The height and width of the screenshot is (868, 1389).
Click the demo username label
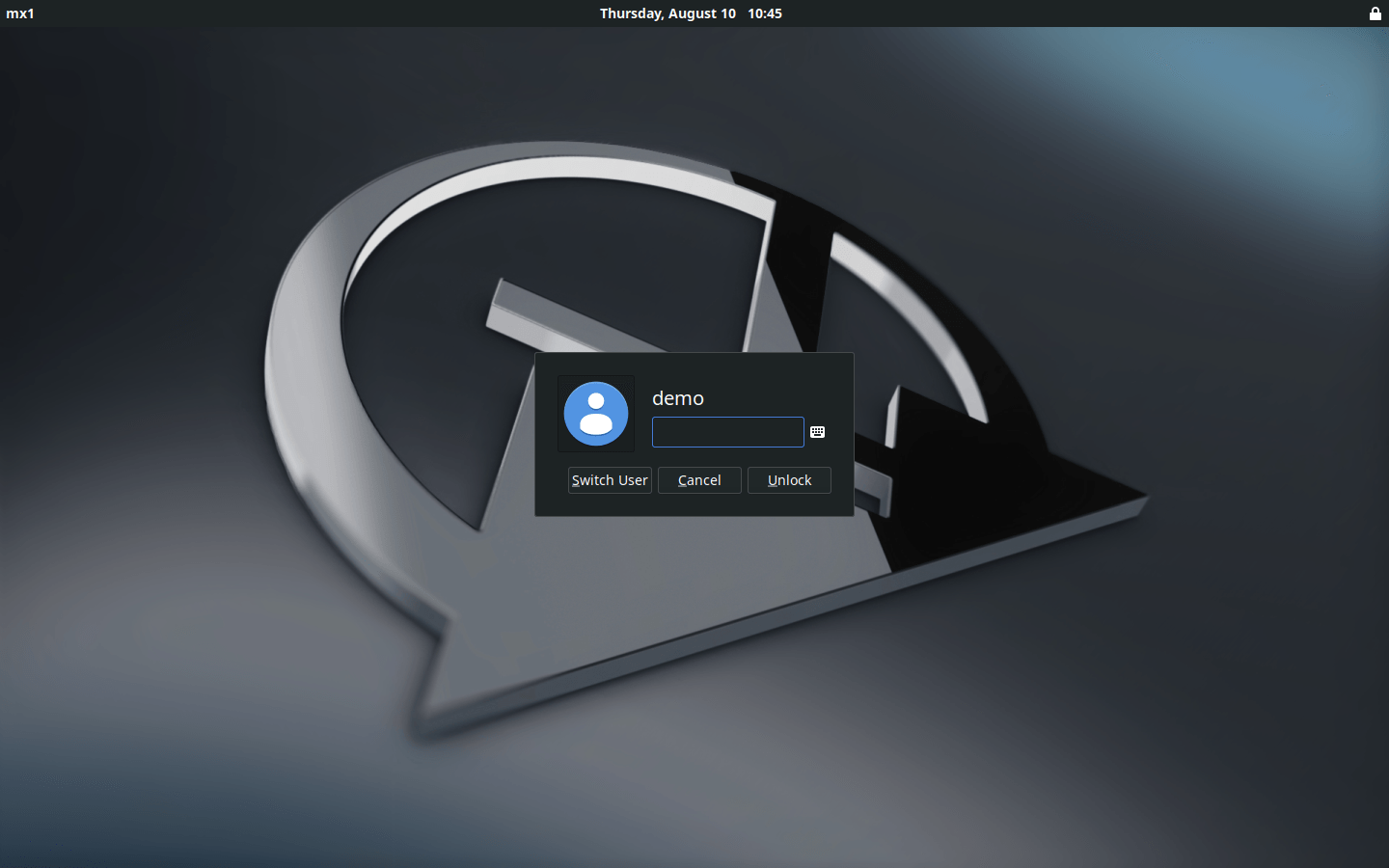point(678,398)
